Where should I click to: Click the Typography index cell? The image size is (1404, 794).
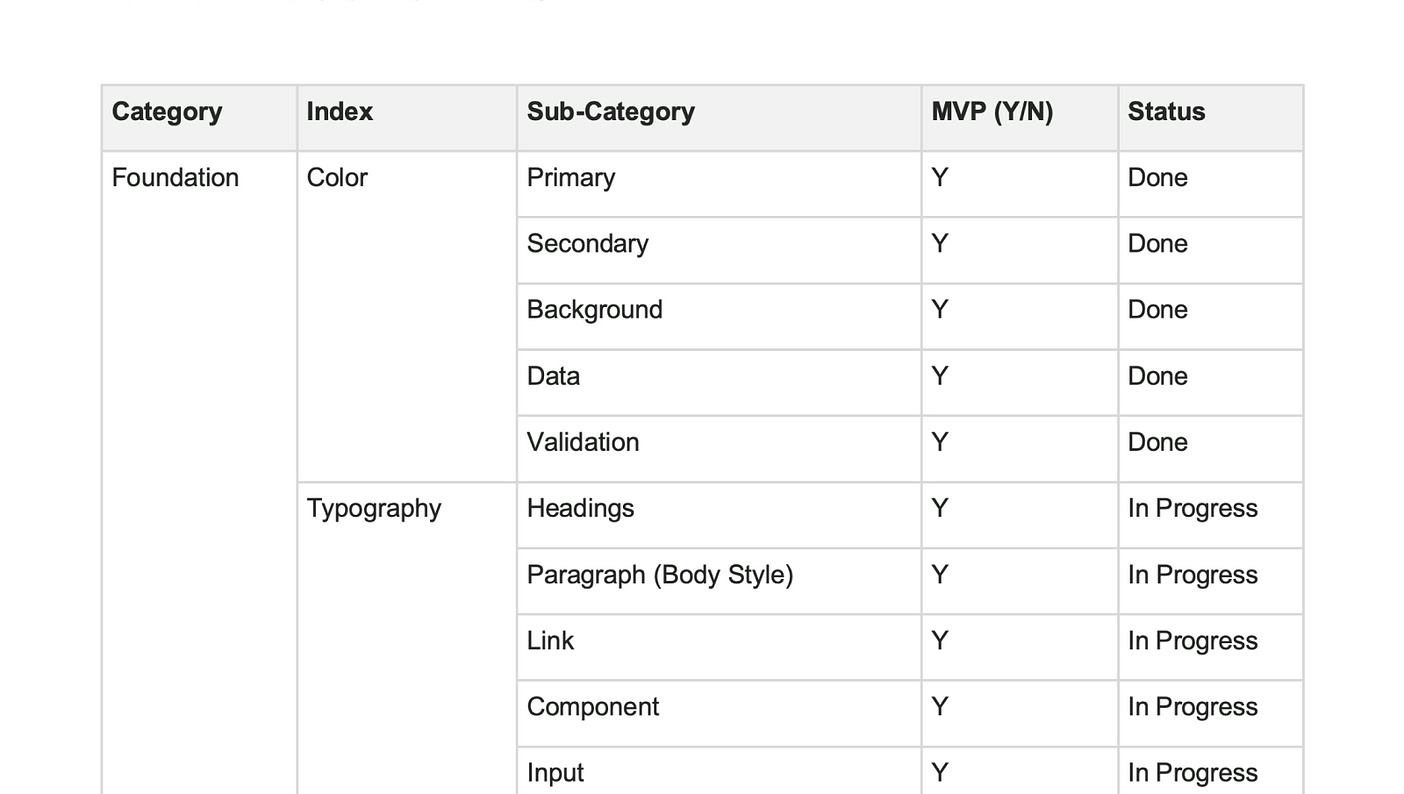pos(407,638)
